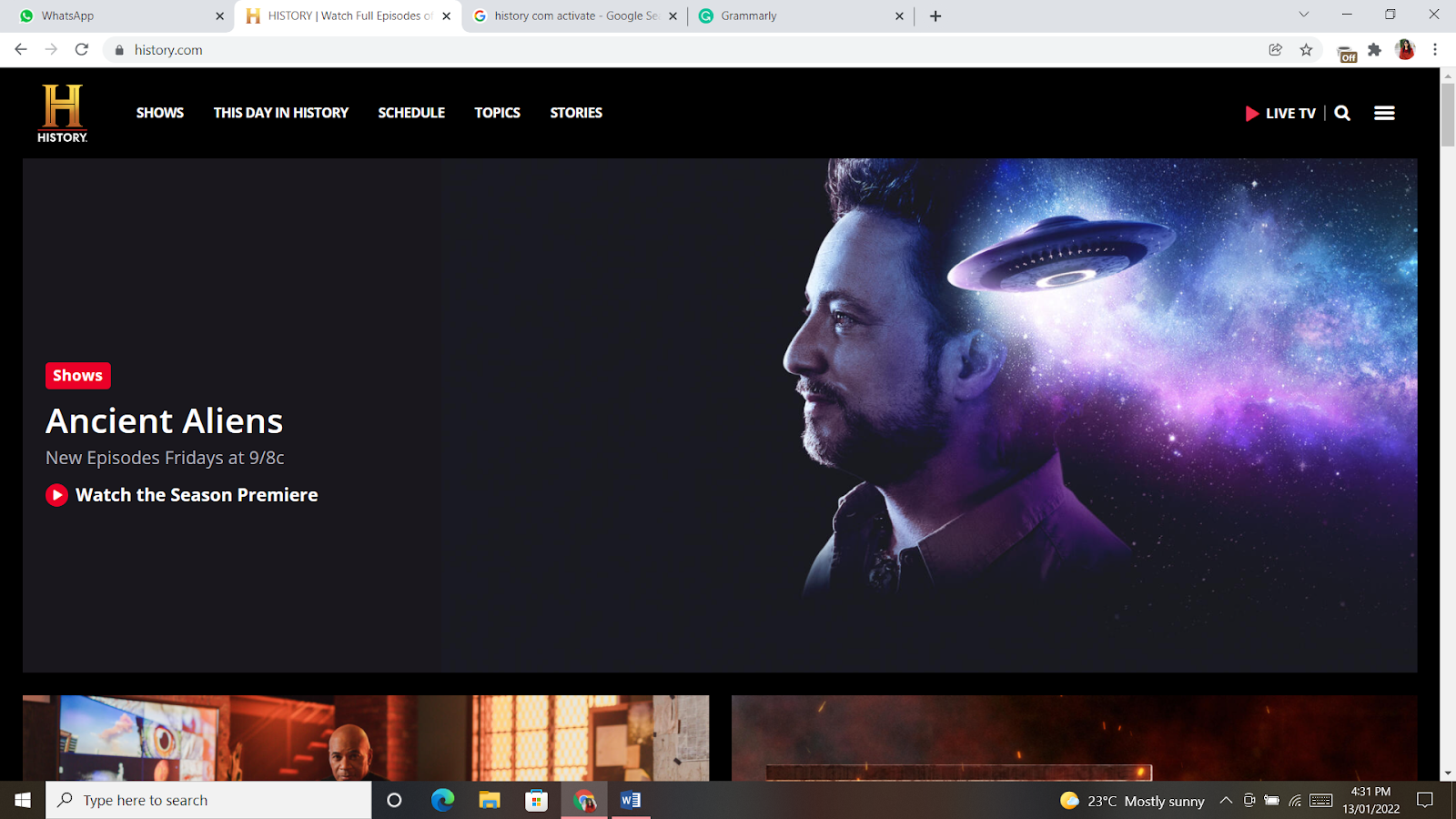Click the Chrome icon on the taskbar
Screen dimensions: 1456x819
coord(584,800)
